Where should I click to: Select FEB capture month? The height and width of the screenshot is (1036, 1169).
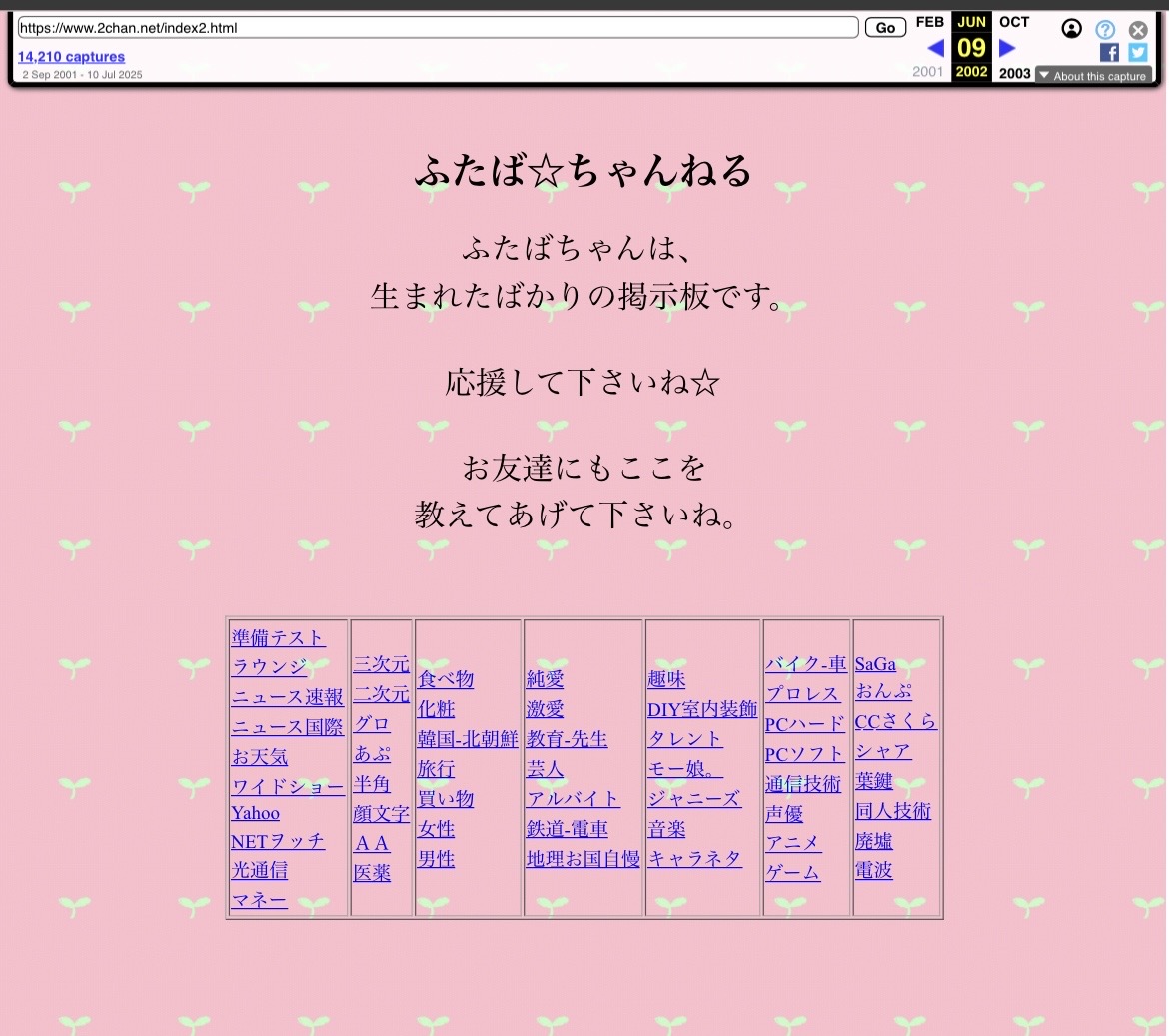click(929, 22)
